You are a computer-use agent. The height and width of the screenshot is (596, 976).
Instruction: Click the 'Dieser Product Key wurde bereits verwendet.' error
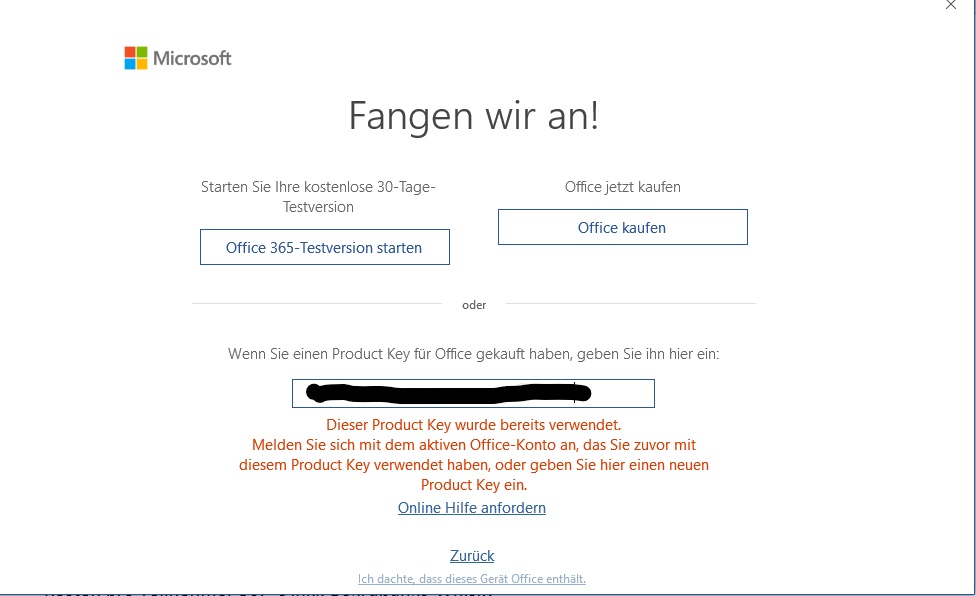pos(474,425)
